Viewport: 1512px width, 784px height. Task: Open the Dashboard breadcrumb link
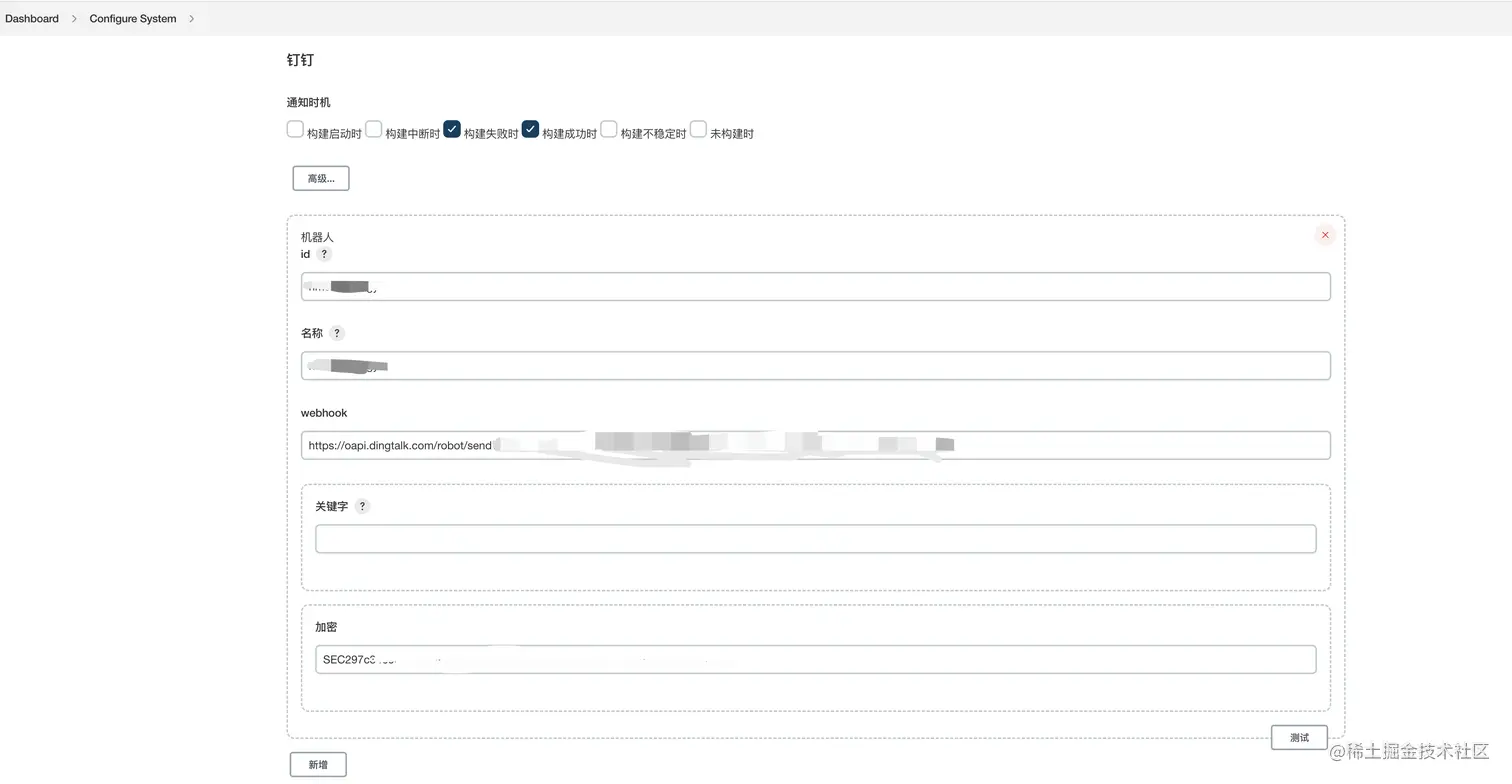point(32,18)
